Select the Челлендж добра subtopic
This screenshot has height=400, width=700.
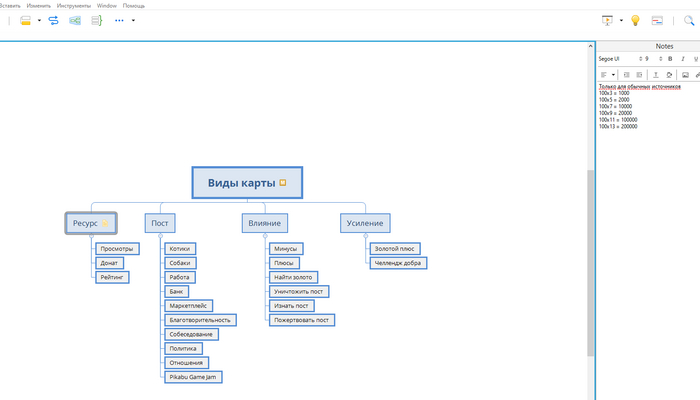click(398, 263)
